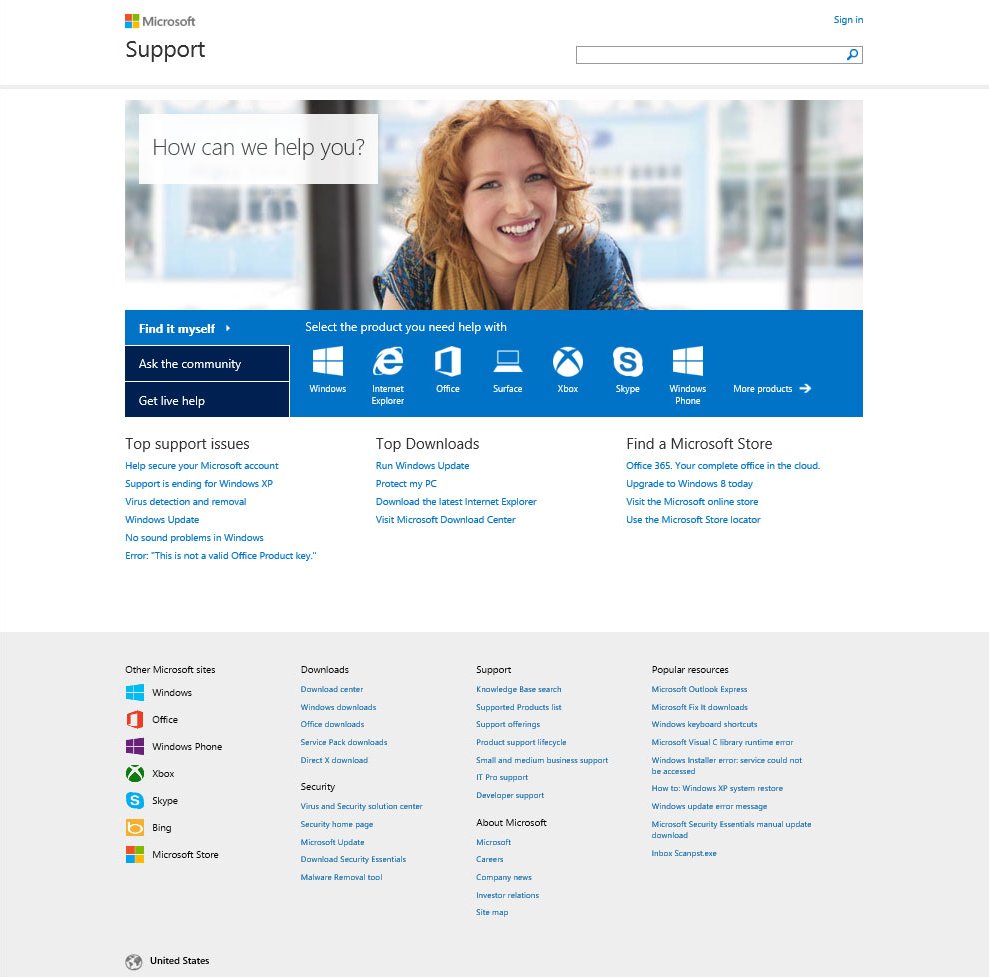This screenshot has width=989, height=977.
Task: Select the Internet Explorer product icon
Action: pyautogui.click(x=388, y=361)
